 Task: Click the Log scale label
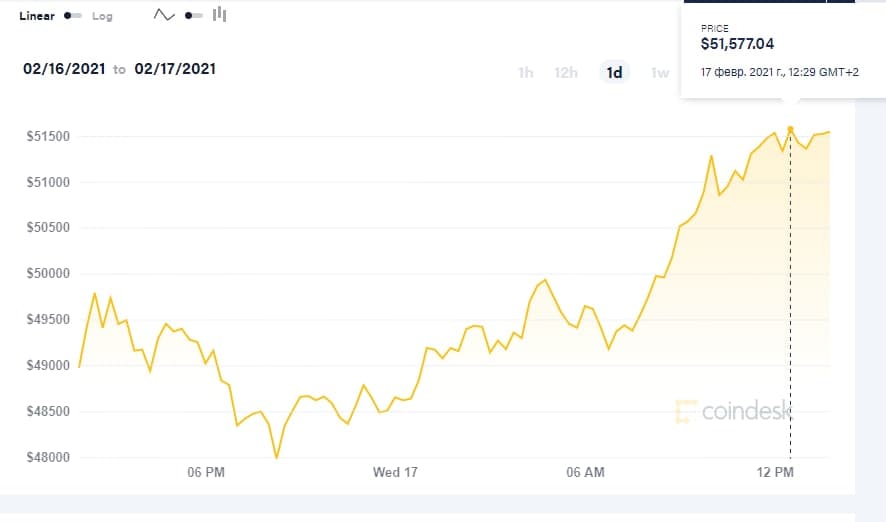tap(102, 16)
